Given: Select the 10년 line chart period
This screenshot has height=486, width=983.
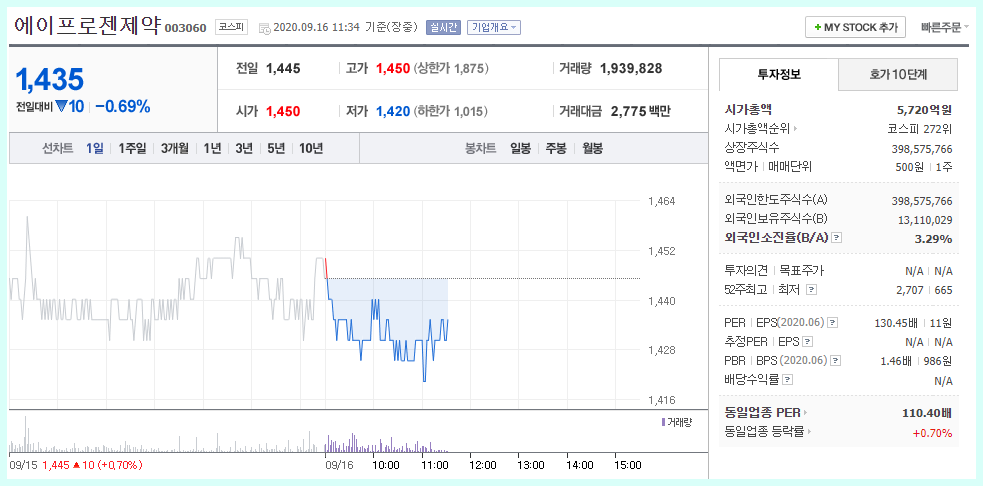Looking at the screenshot, I should [311, 149].
